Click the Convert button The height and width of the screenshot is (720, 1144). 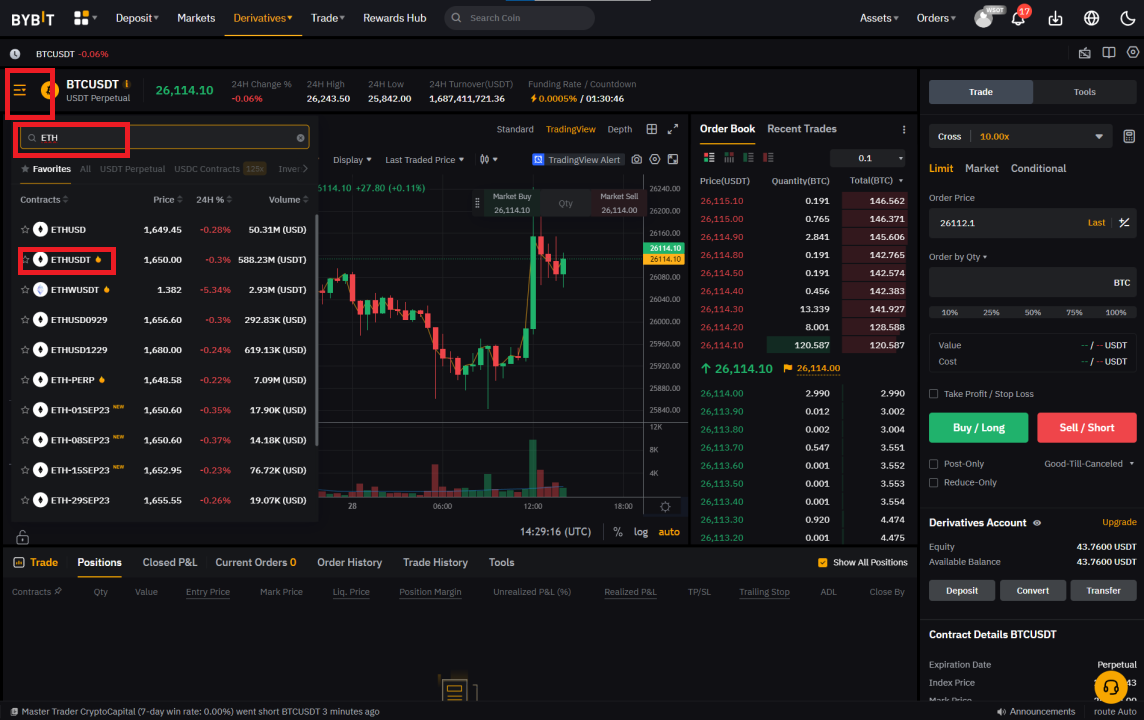pyautogui.click(x=1032, y=590)
